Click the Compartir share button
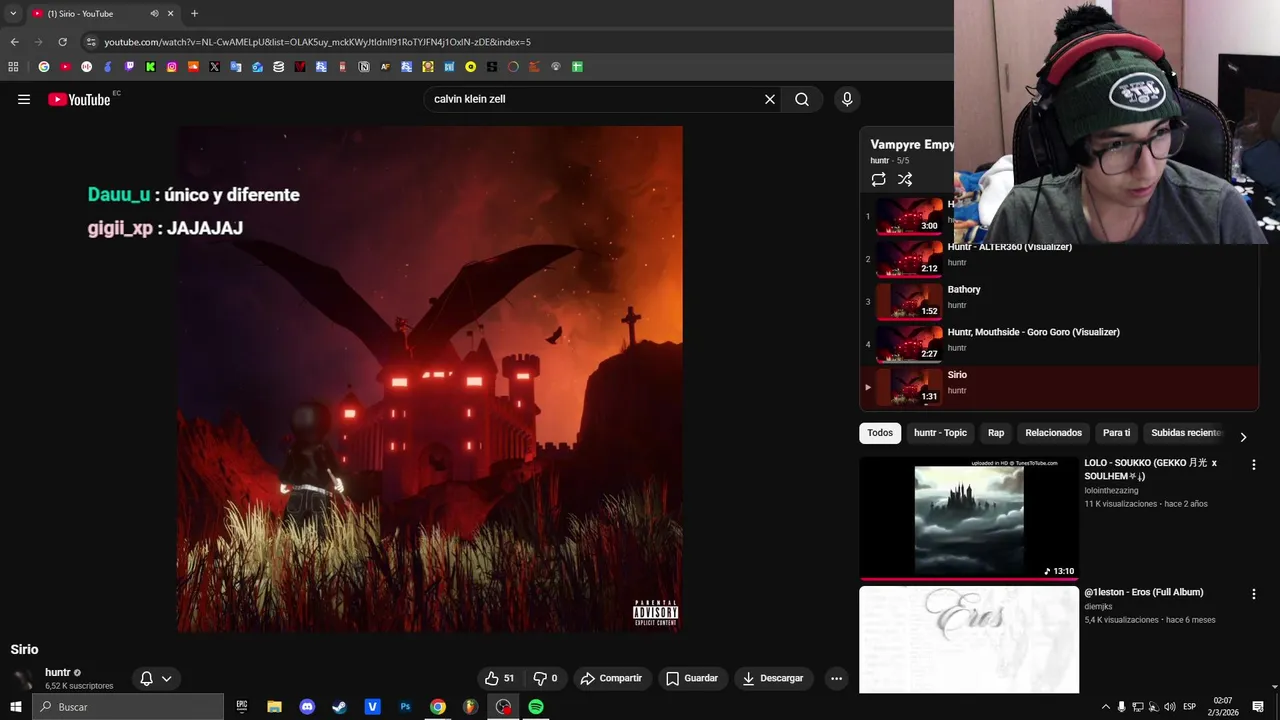This screenshot has height=720, width=1280. [611, 678]
